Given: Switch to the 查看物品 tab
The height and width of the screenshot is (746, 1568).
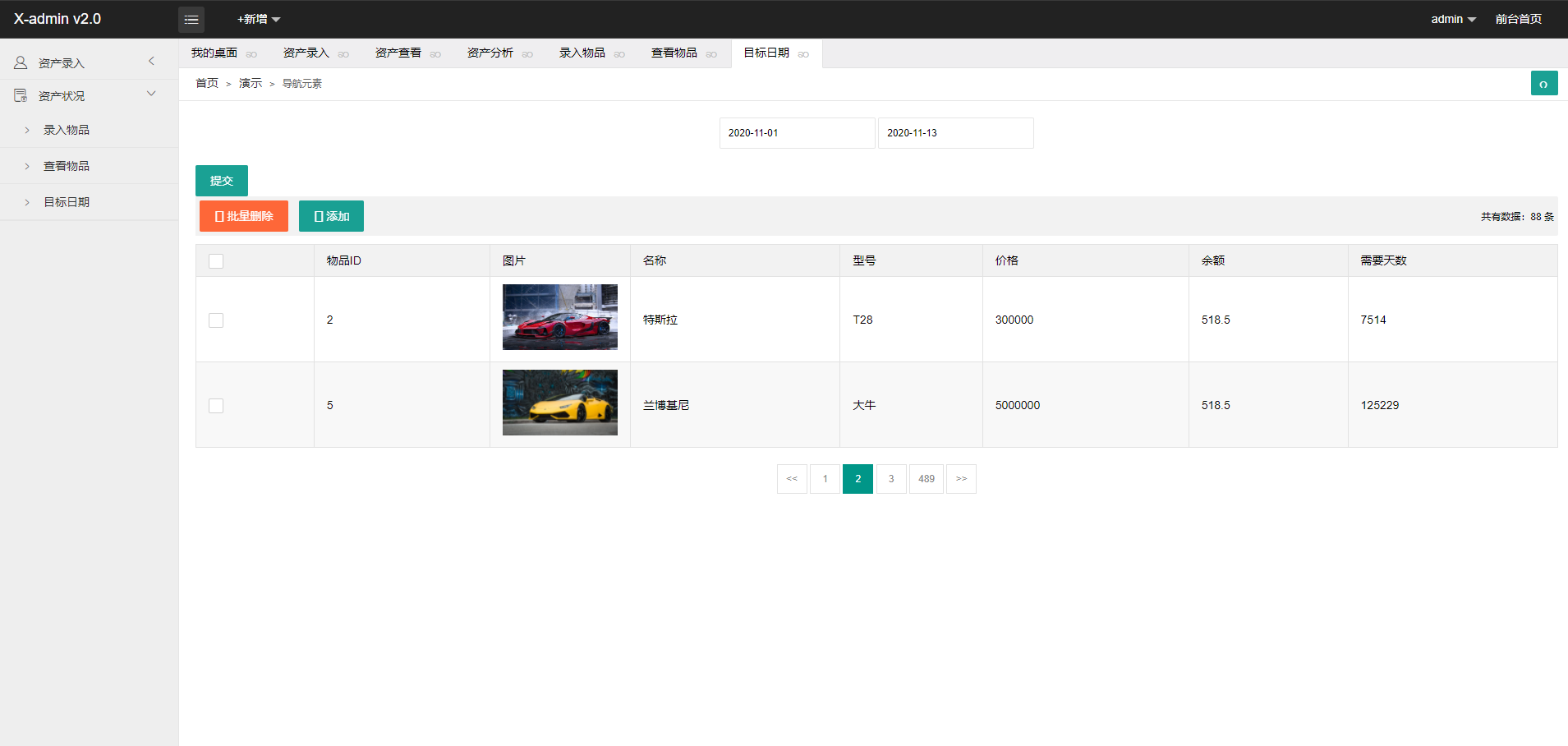Looking at the screenshot, I should [x=674, y=53].
